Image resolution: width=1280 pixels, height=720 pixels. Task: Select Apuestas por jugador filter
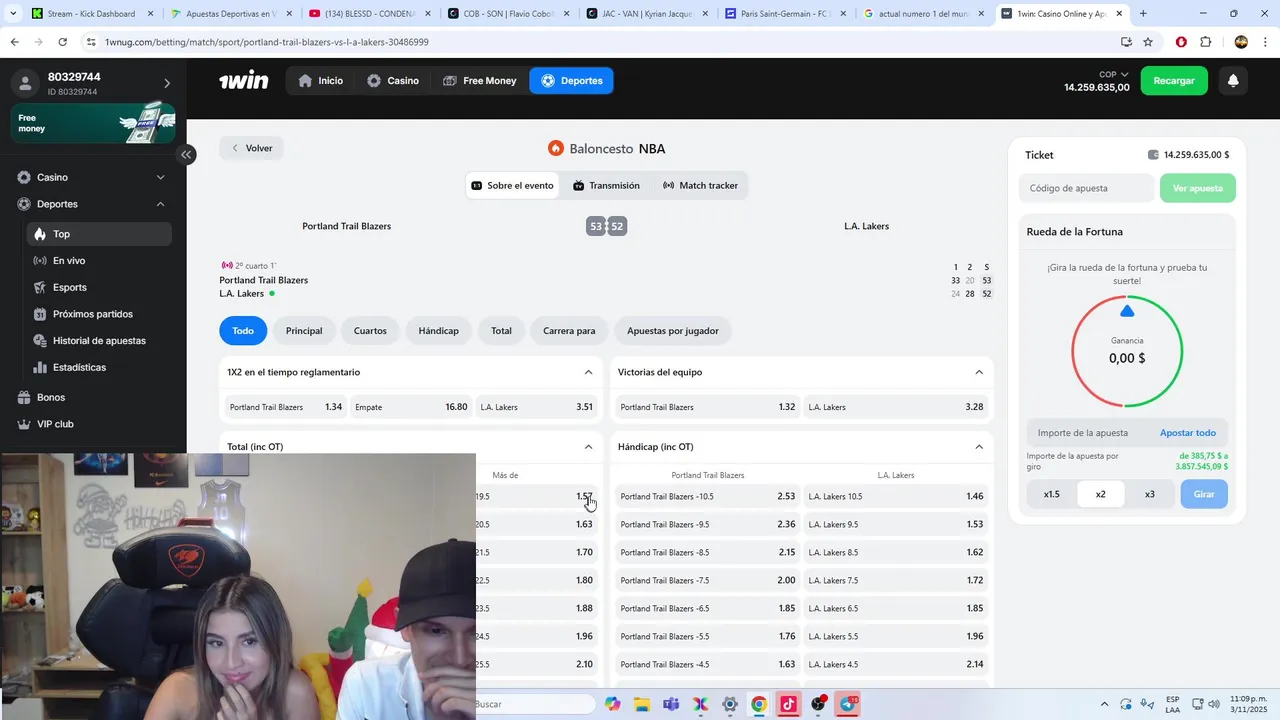point(673,330)
